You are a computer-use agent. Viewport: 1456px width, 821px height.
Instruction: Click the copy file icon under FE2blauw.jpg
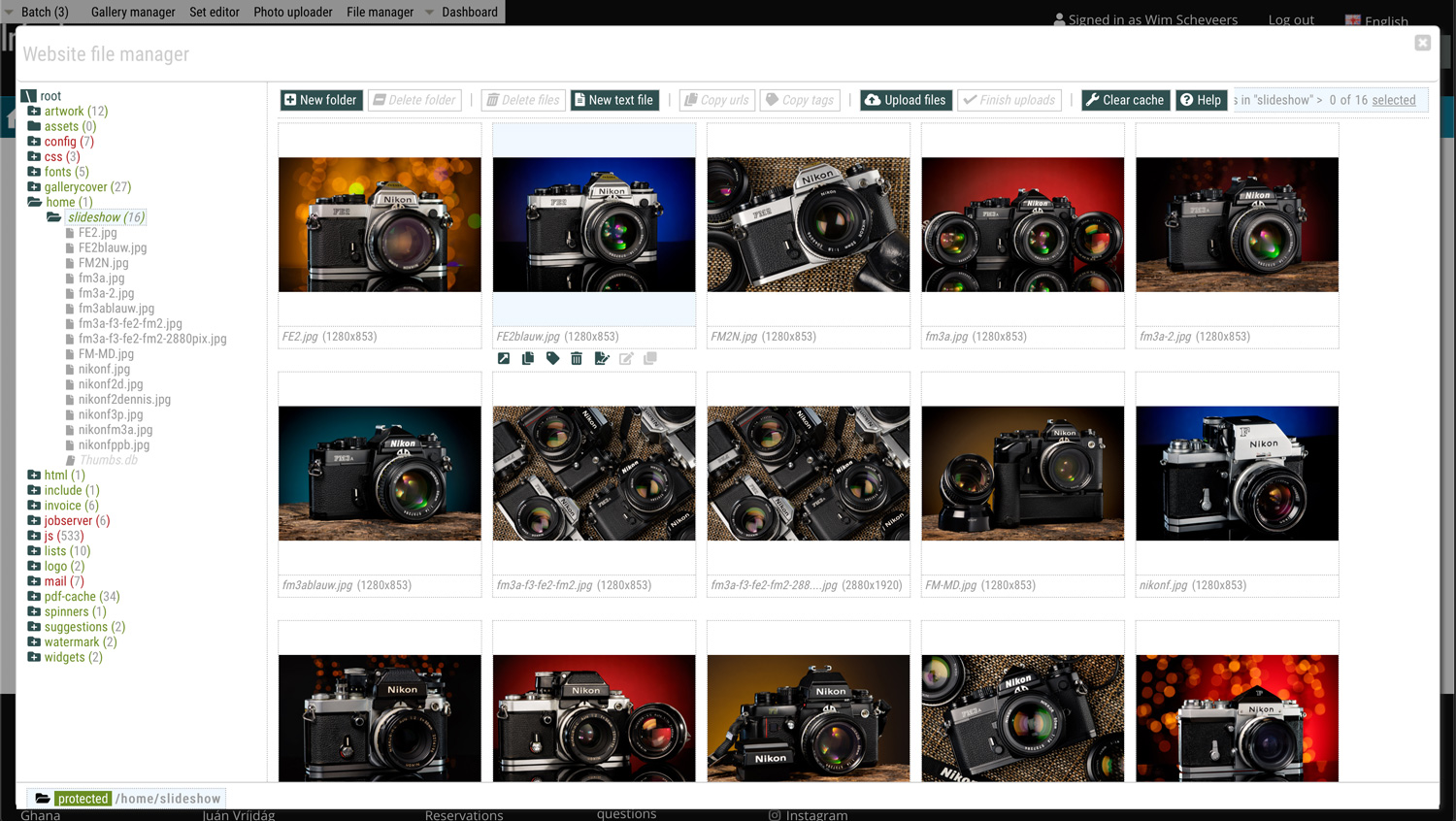point(528,359)
